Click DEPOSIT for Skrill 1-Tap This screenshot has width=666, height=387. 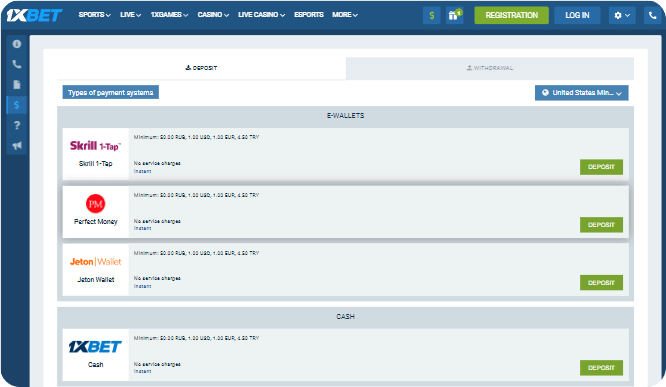(601, 167)
